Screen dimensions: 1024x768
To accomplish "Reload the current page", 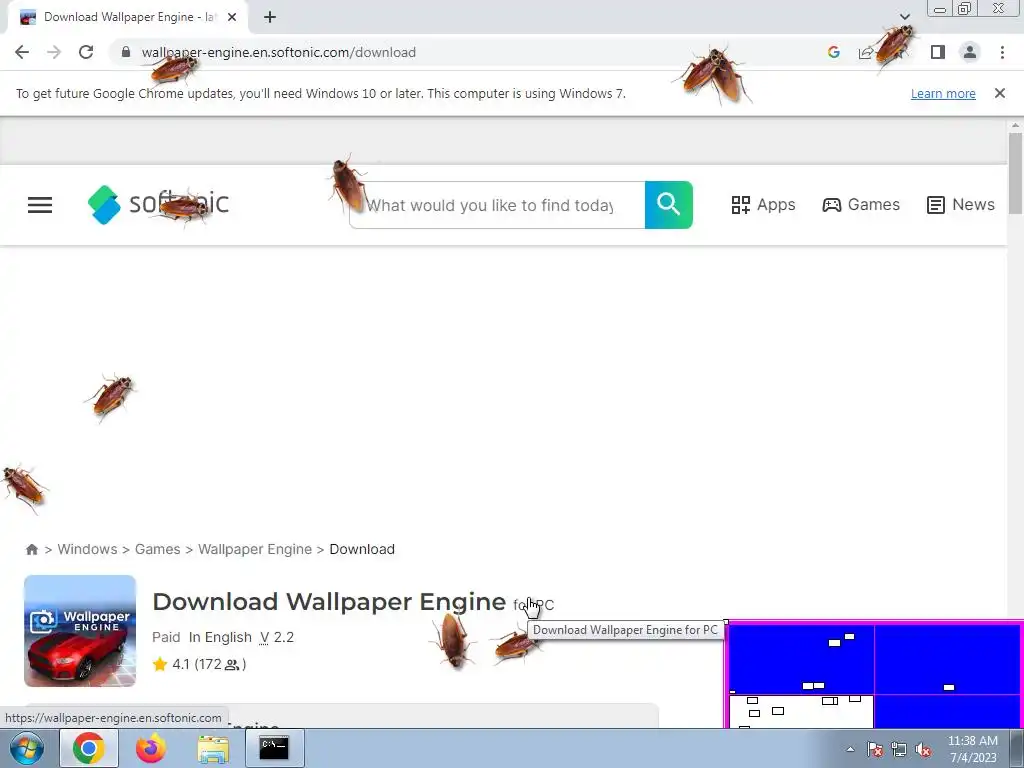I will (86, 52).
